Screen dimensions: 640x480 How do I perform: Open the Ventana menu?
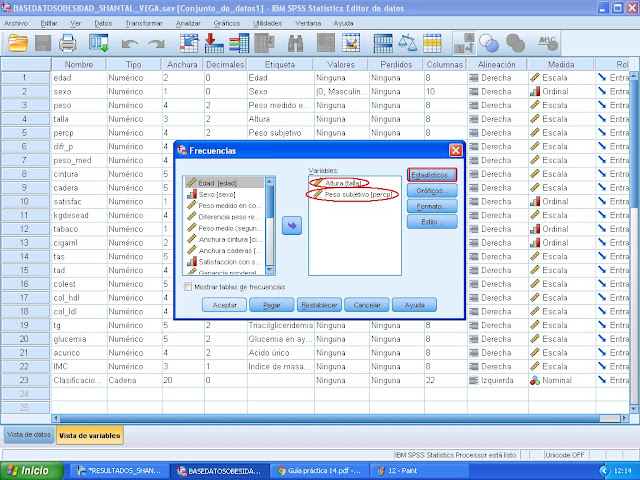coord(308,23)
